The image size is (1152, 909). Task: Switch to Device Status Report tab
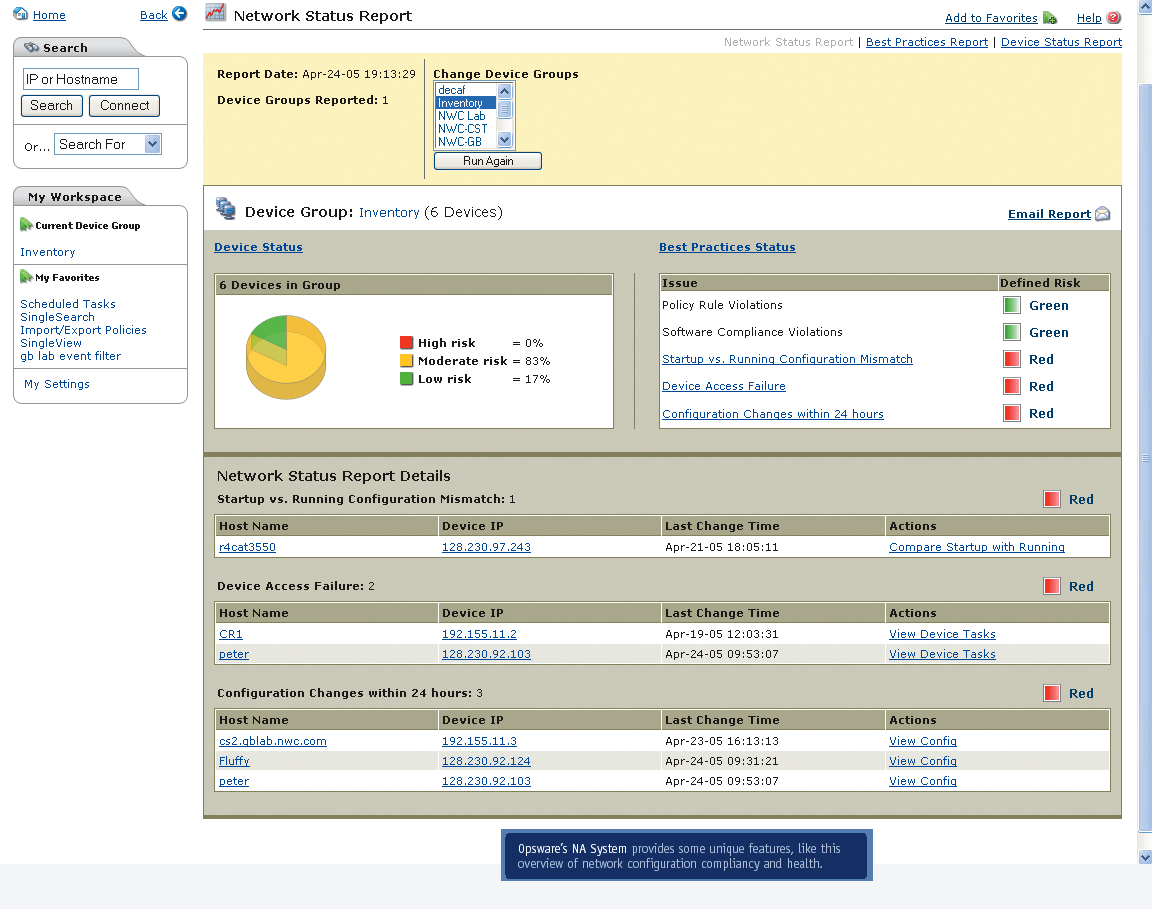1061,42
